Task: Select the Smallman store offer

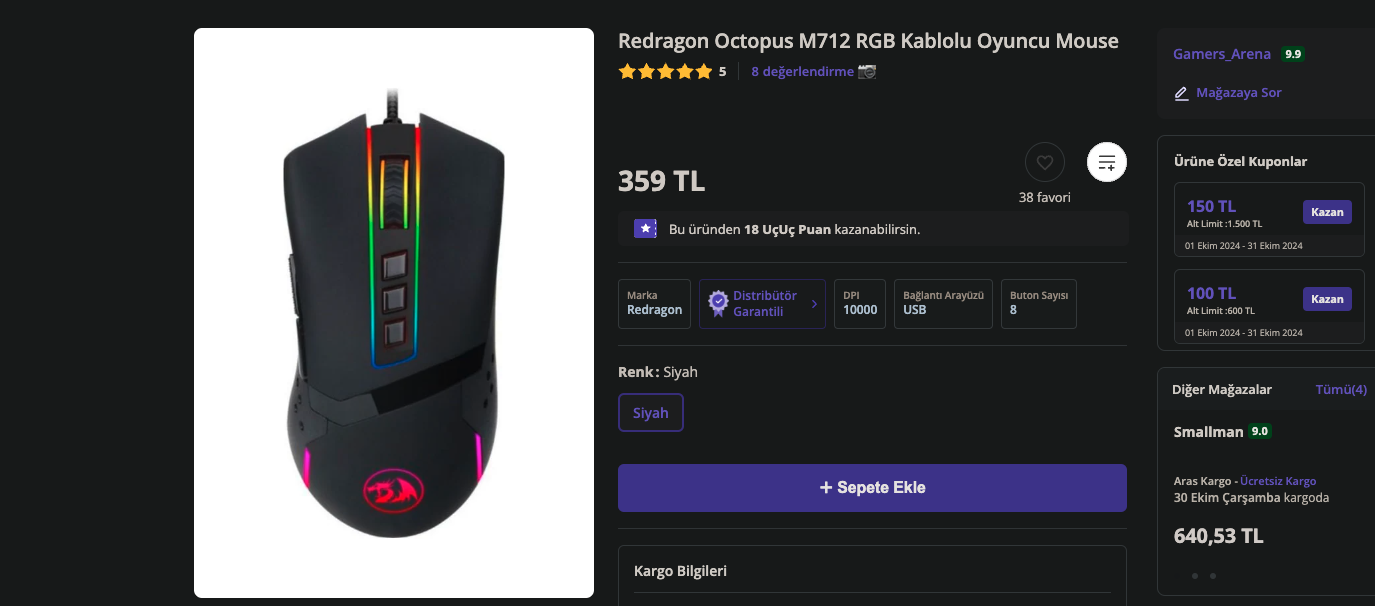Action: point(1266,486)
